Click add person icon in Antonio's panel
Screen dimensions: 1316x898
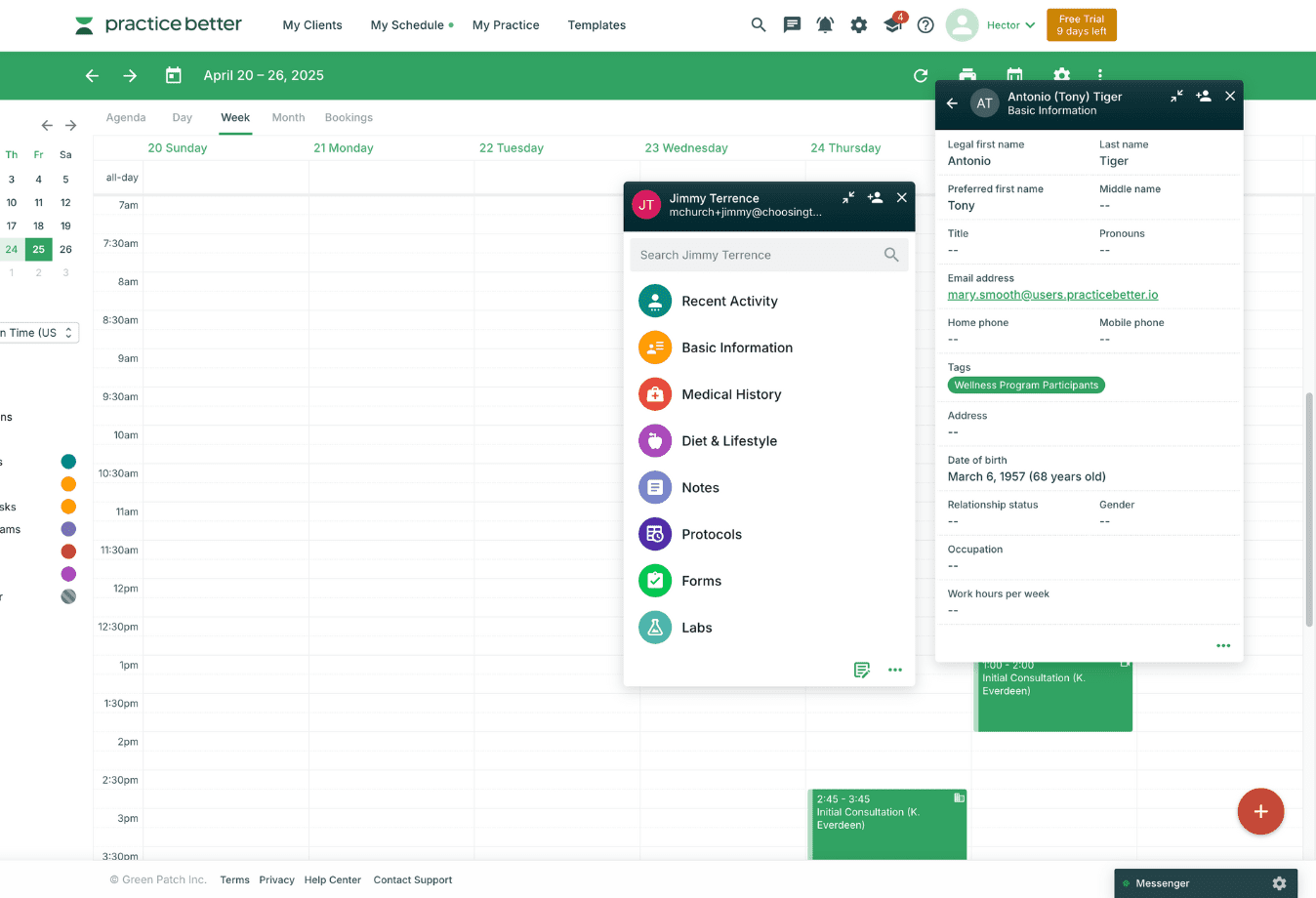tap(1203, 97)
